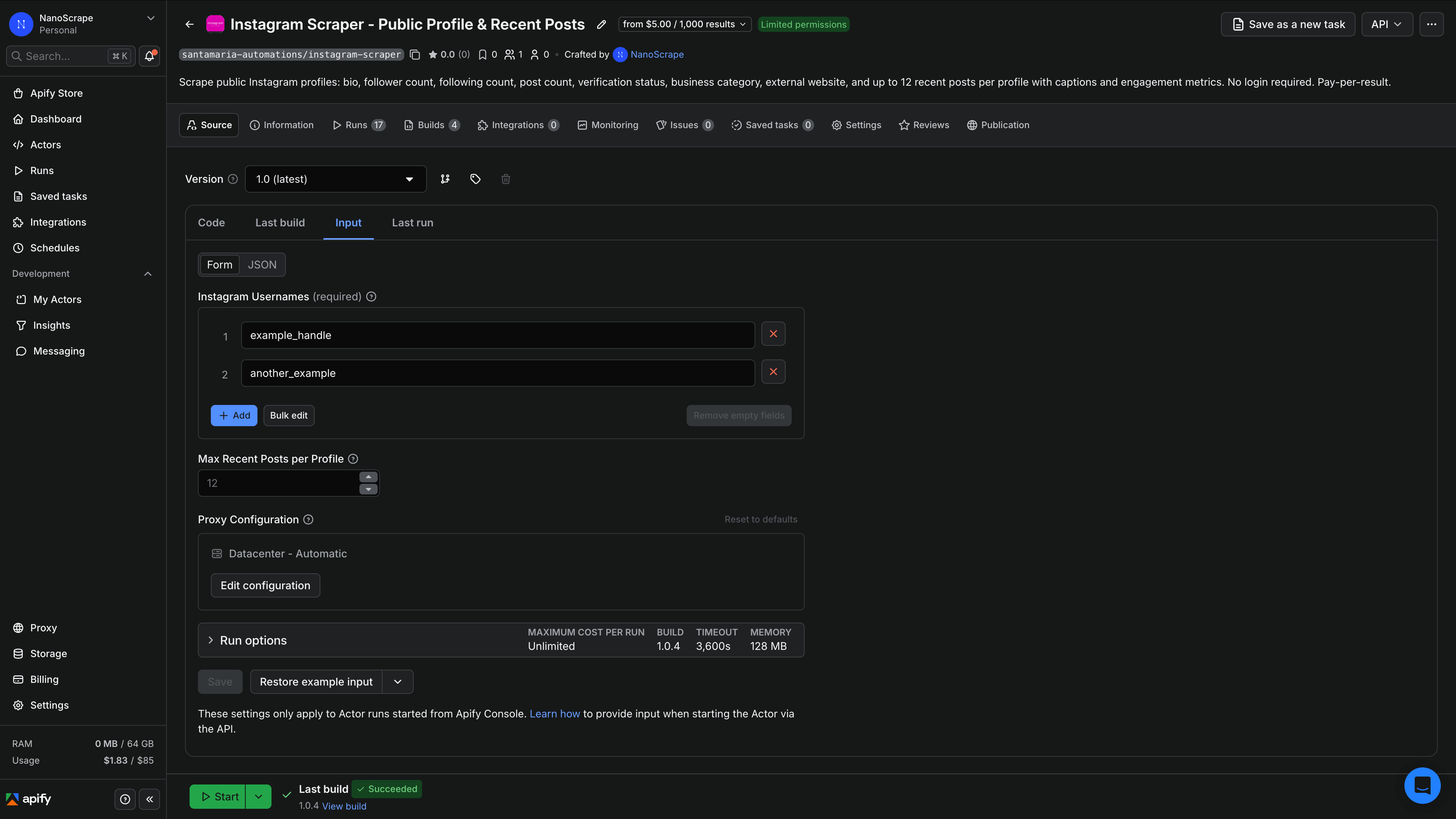The height and width of the screenshot is (819, 1456).
Task: Open the Version 1.0 (latest) dropdown
Action: [336, 179]
